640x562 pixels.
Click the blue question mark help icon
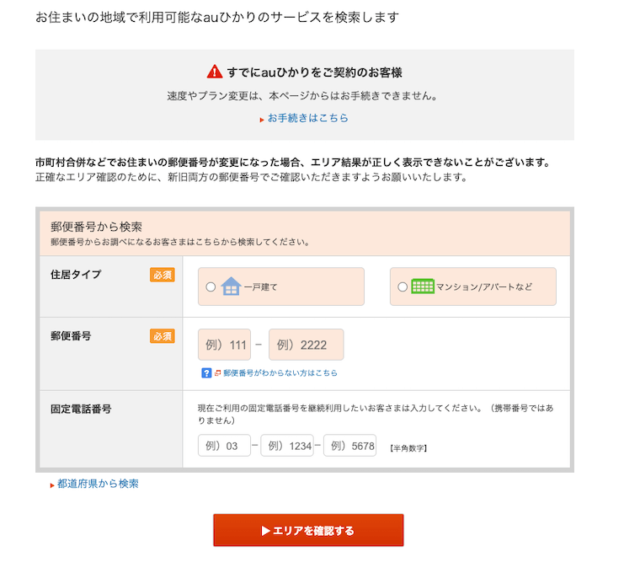pos(206,373)
